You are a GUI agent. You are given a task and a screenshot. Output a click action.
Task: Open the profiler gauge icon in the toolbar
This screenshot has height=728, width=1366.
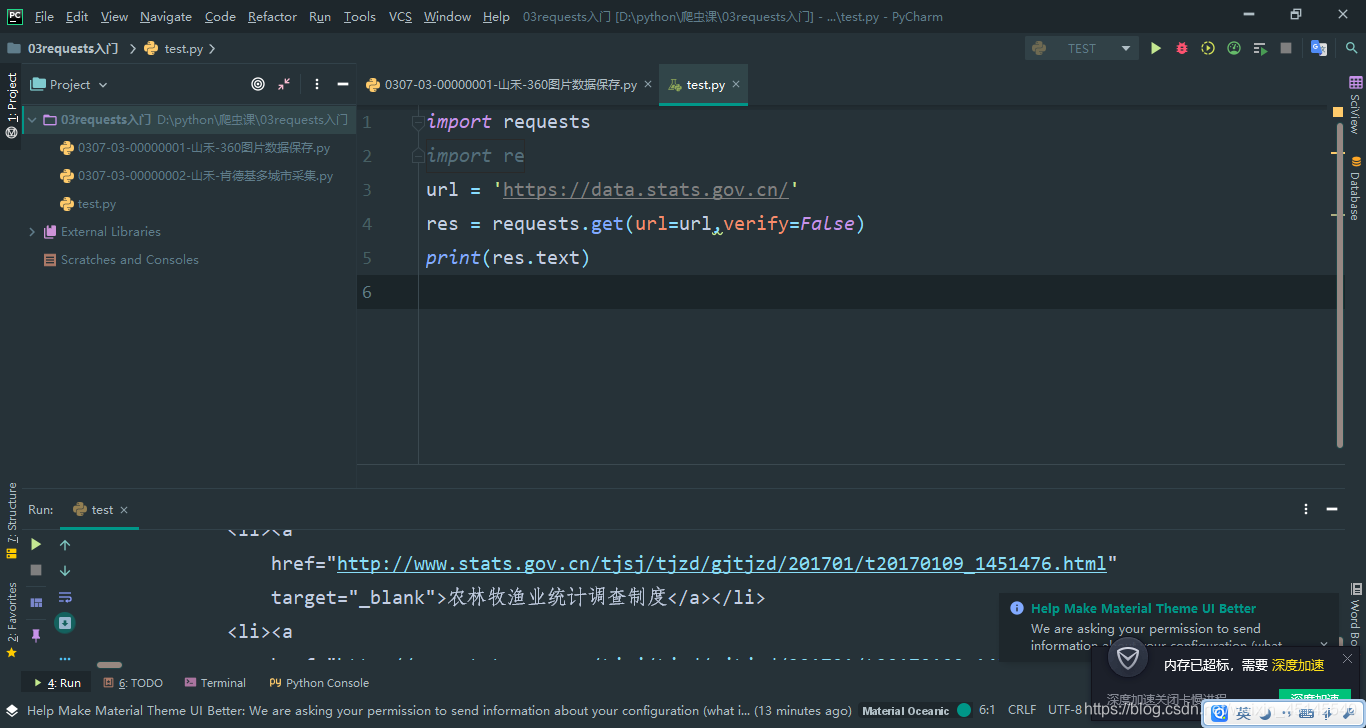click(x=1234, y=48)
